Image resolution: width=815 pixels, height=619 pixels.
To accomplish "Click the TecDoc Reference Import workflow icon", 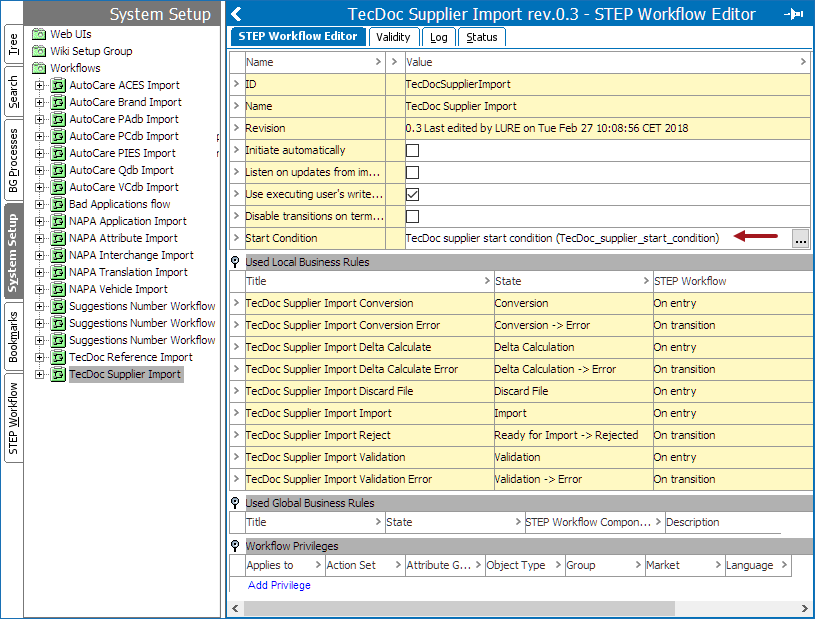I will tap(58, 357).
